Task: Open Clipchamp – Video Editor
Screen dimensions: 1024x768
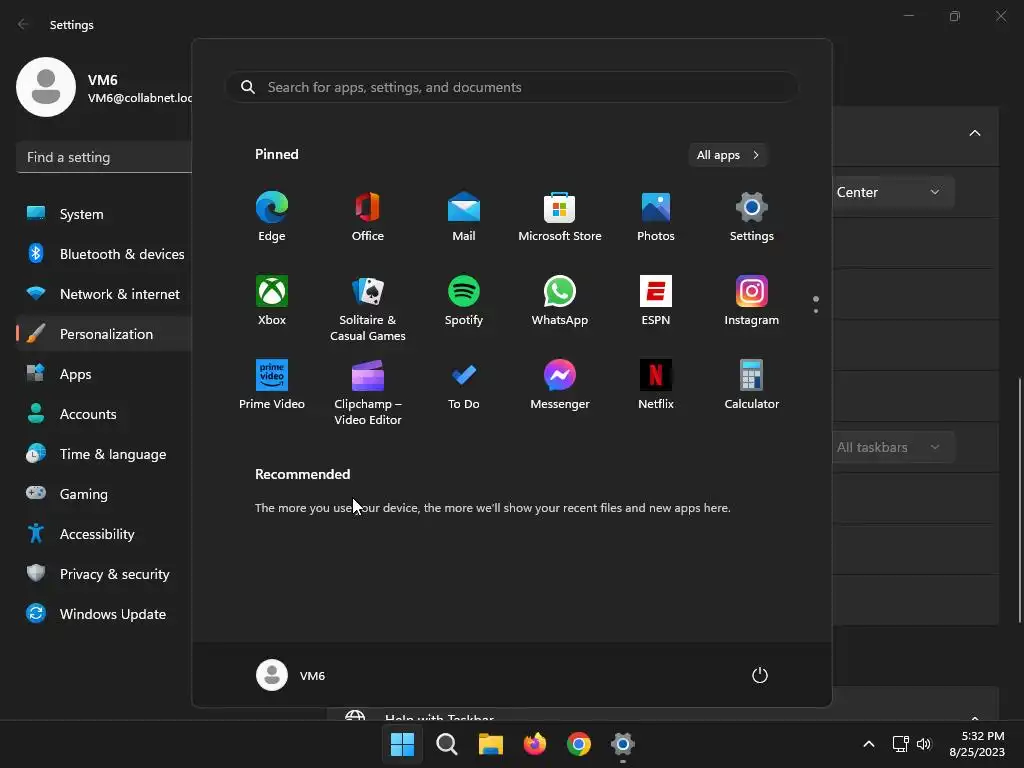Action: point(368,392)
